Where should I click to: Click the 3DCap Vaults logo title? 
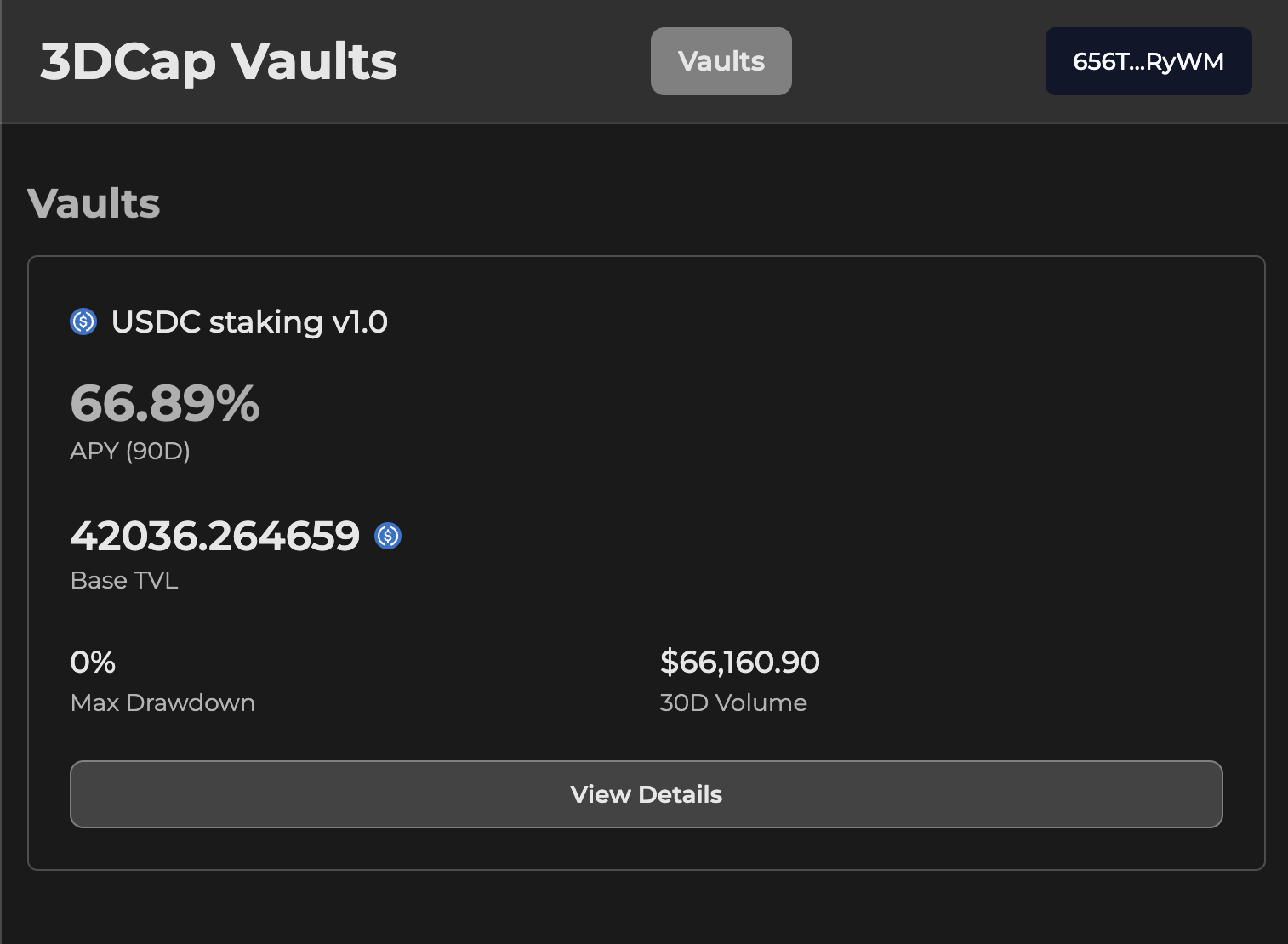pyautogui.click(x=219, y=61)
